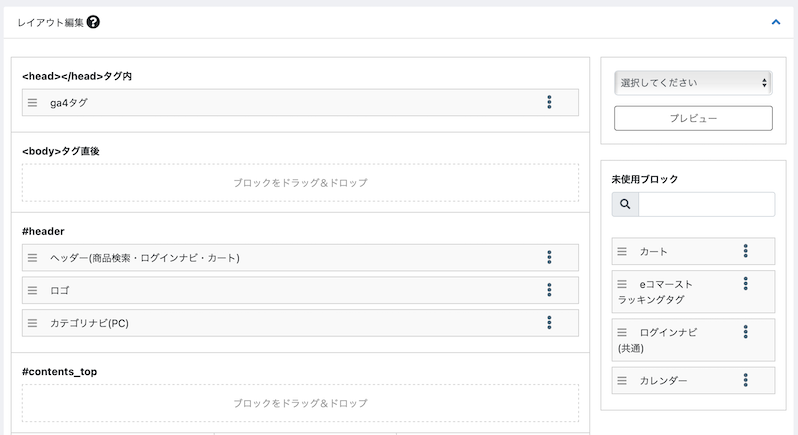Open eコマーストラッキングタグ block options
Viewport: 798px width, 435px height.
click(746, 284)
